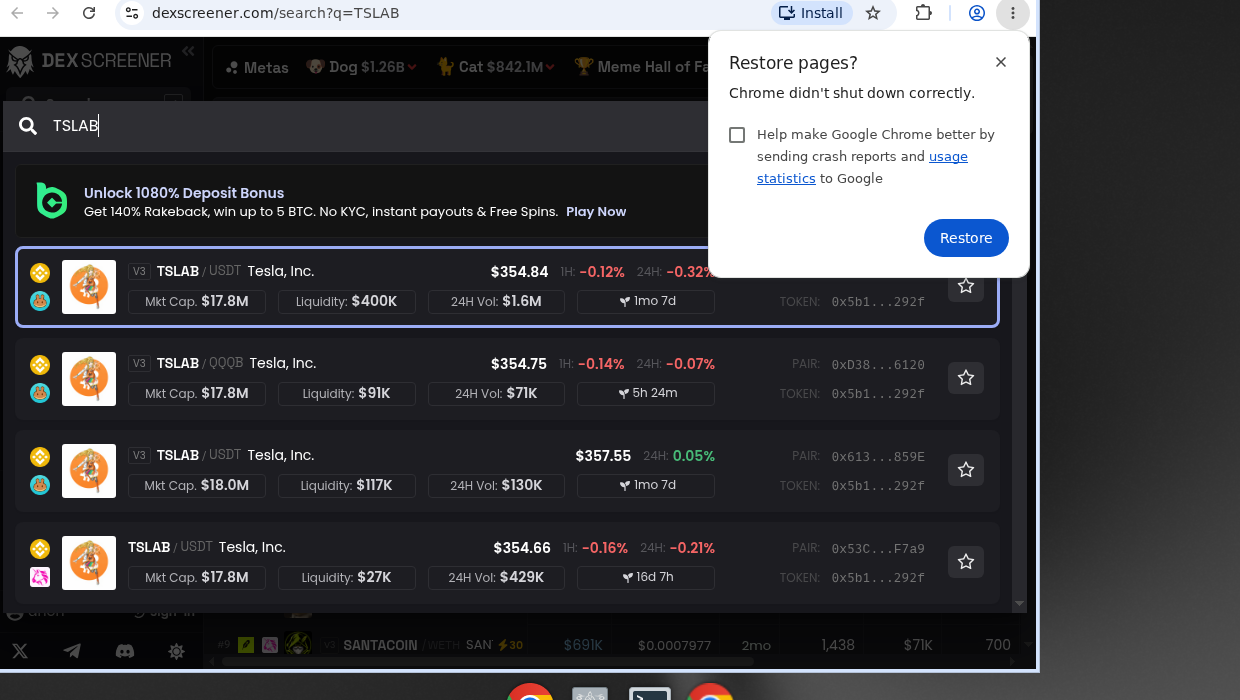Click 24H Vol $1.6M value
The image size is (1240, 700).
(522, 301)
